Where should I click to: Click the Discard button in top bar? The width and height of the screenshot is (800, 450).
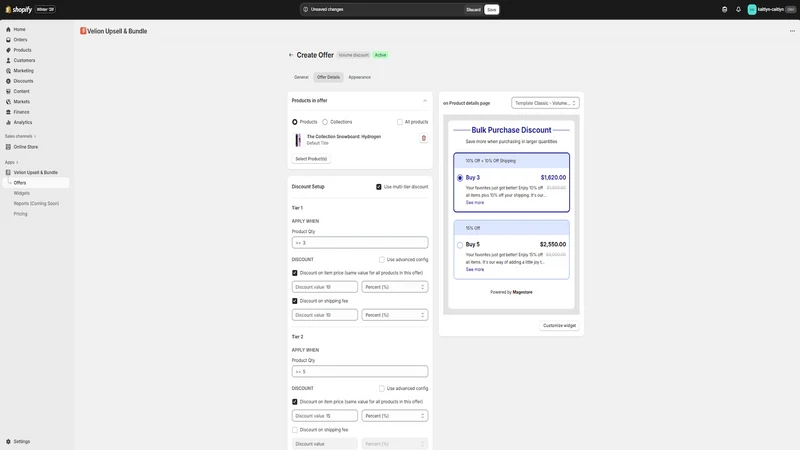point(473,10)
